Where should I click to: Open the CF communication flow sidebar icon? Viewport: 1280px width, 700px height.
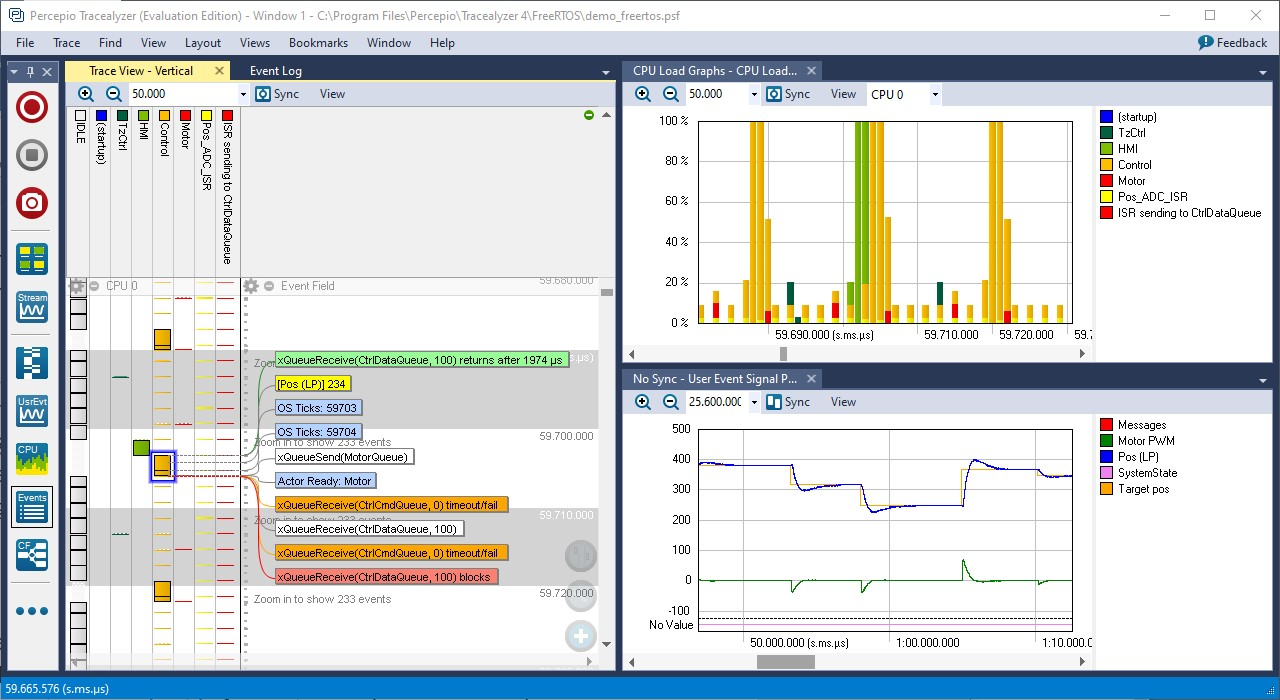click(32, 555)
